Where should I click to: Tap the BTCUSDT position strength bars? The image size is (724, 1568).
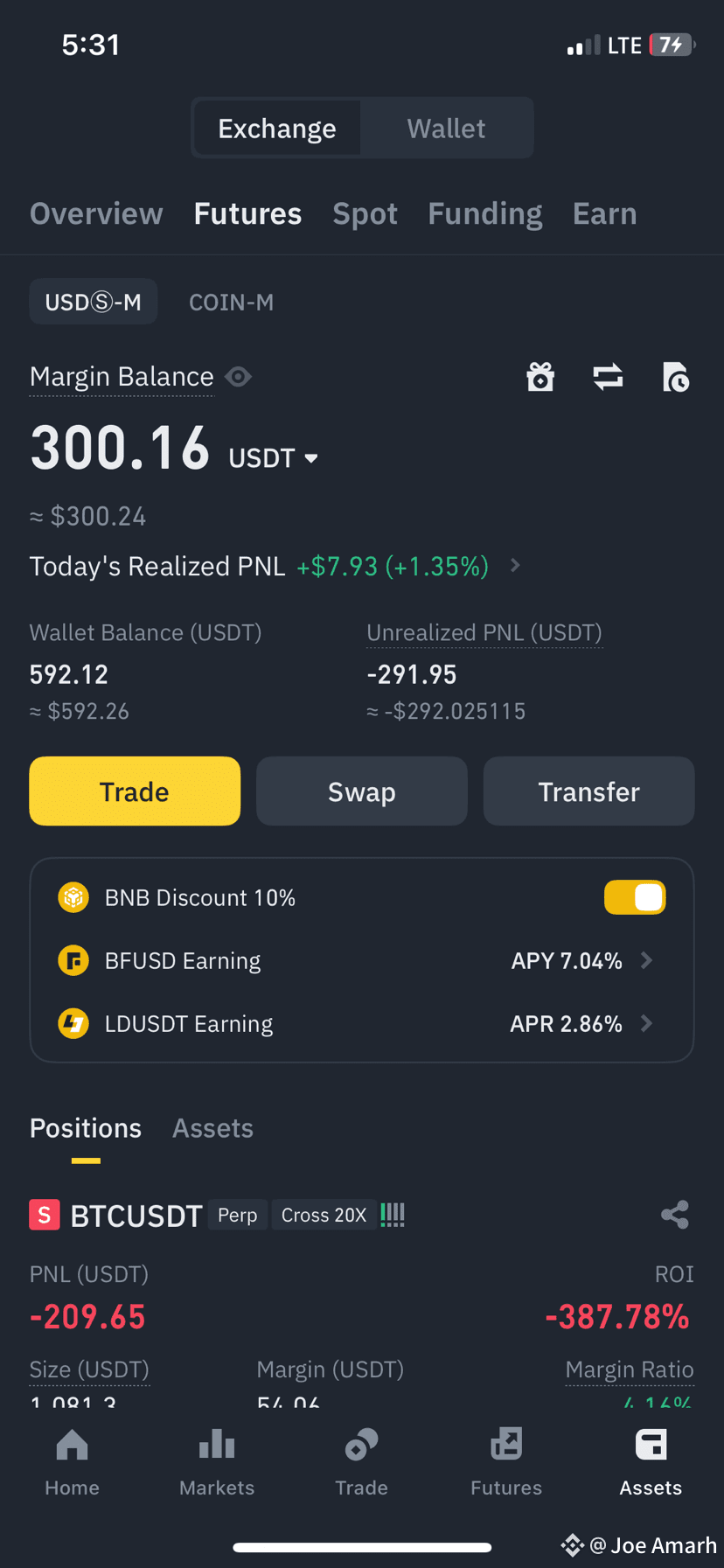[393, 1215]
